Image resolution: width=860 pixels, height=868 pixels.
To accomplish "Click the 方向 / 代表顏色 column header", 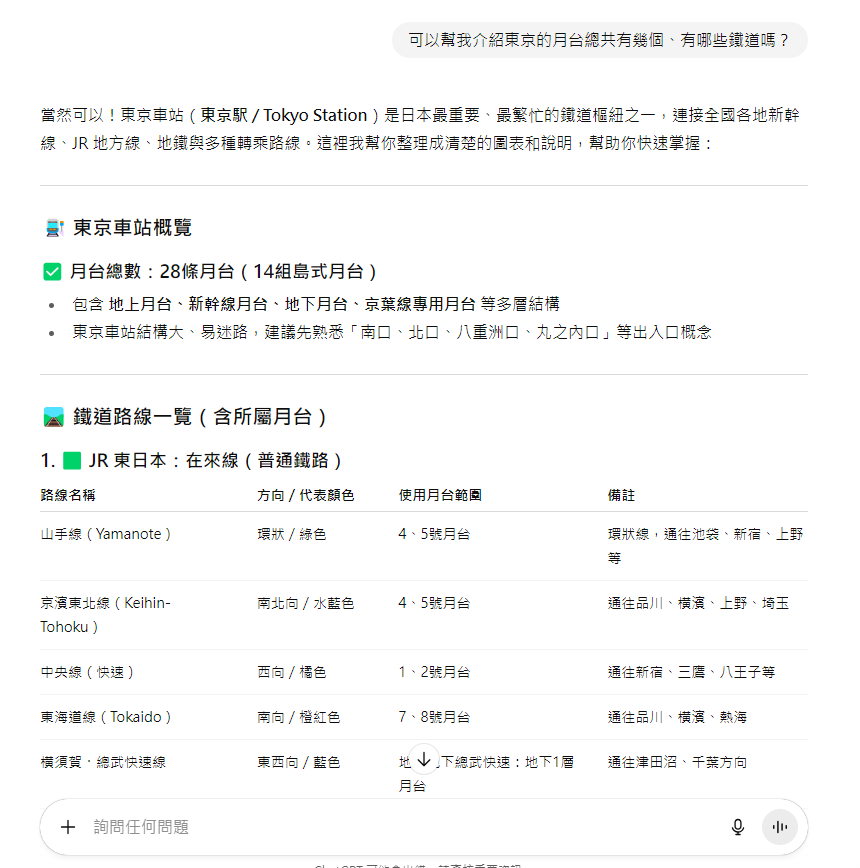I will 305,495.
